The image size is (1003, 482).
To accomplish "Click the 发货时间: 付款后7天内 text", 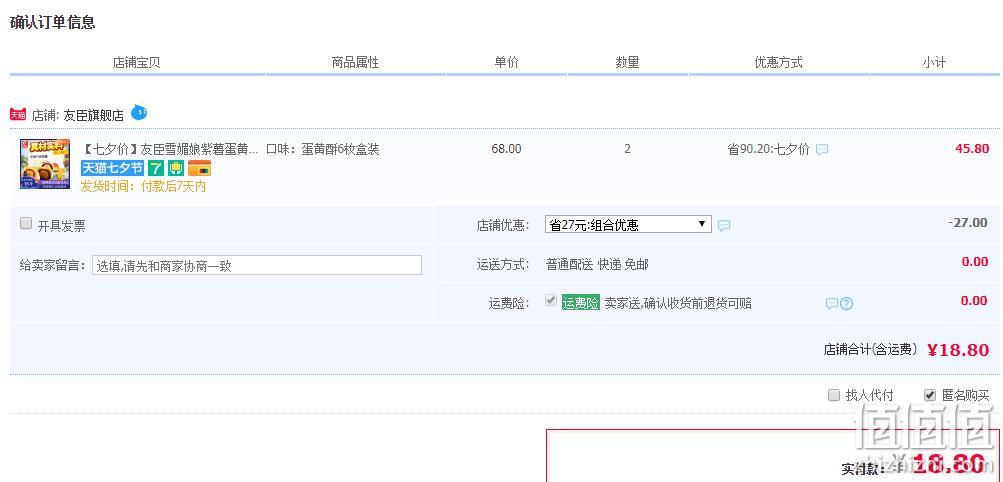I will pos(143,187).
